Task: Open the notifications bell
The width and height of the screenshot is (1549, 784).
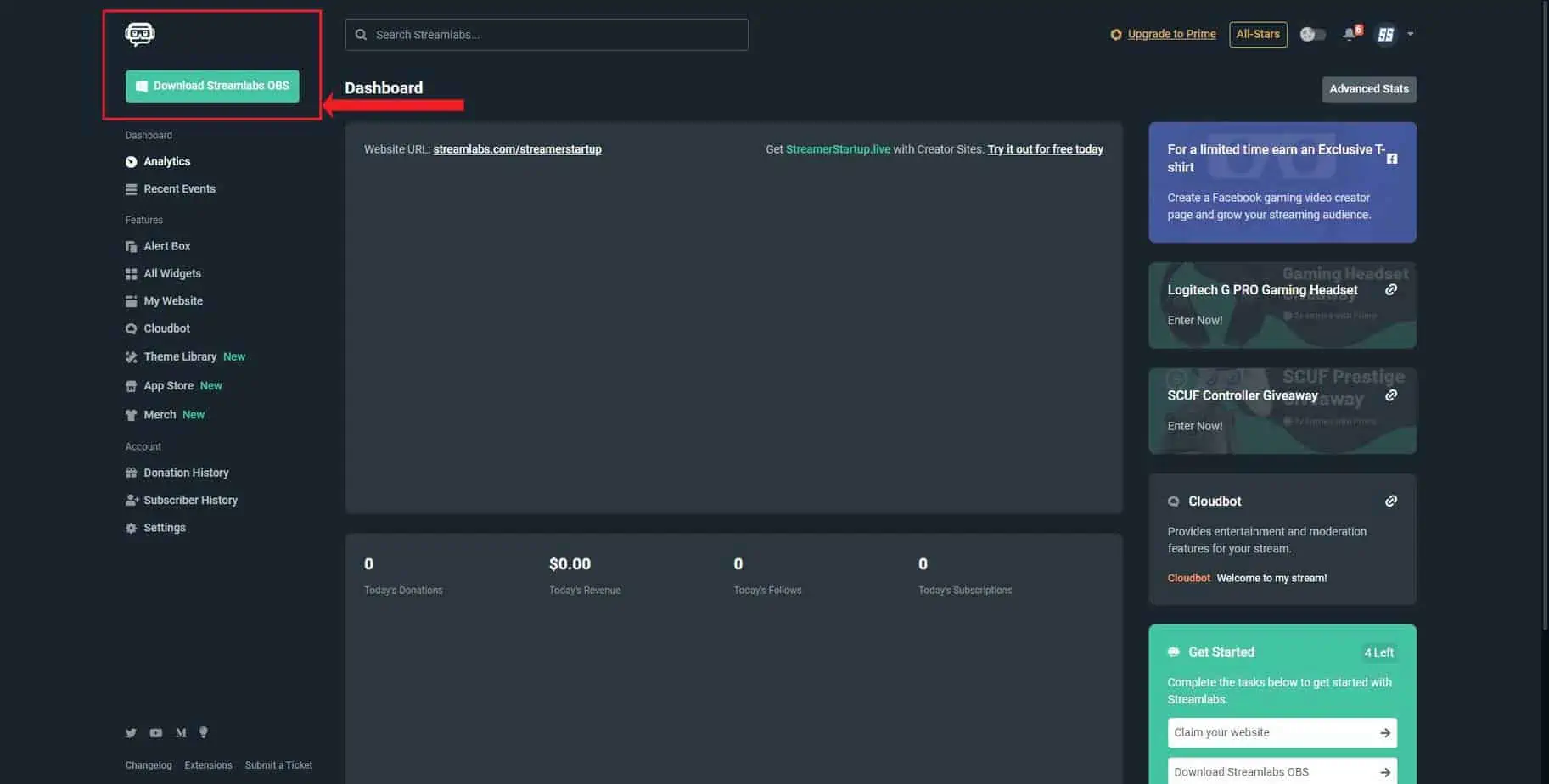Action: [1350, 34]
